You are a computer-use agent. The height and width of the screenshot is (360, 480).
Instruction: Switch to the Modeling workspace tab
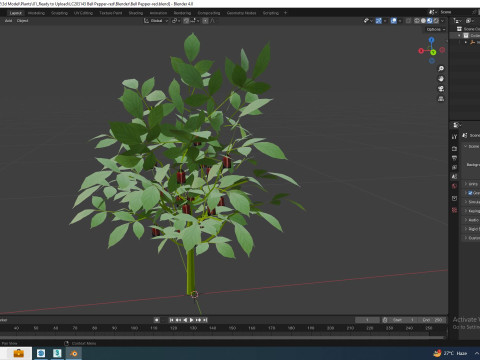(36, 13)
